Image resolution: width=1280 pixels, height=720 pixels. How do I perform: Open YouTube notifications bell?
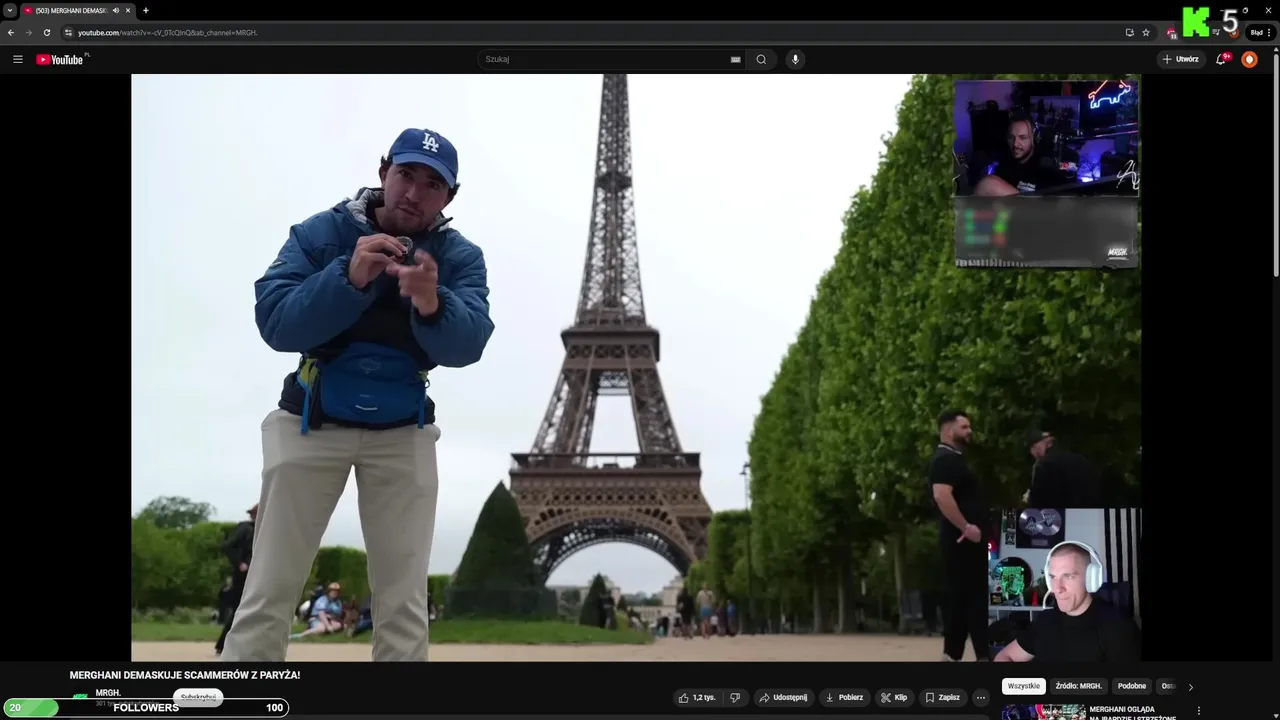[1221, 59]
